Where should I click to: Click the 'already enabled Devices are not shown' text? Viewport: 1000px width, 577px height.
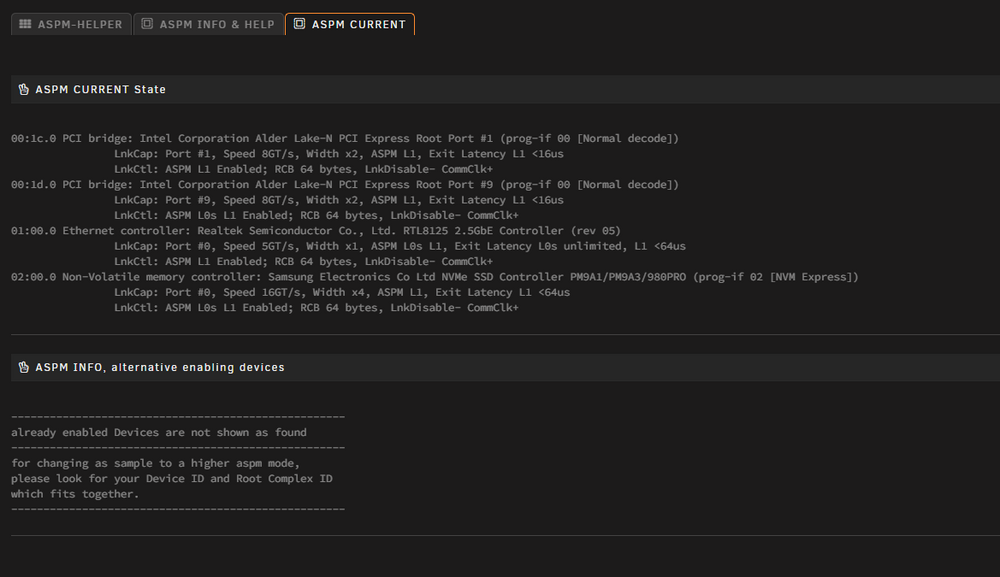[x=159, y=432]
